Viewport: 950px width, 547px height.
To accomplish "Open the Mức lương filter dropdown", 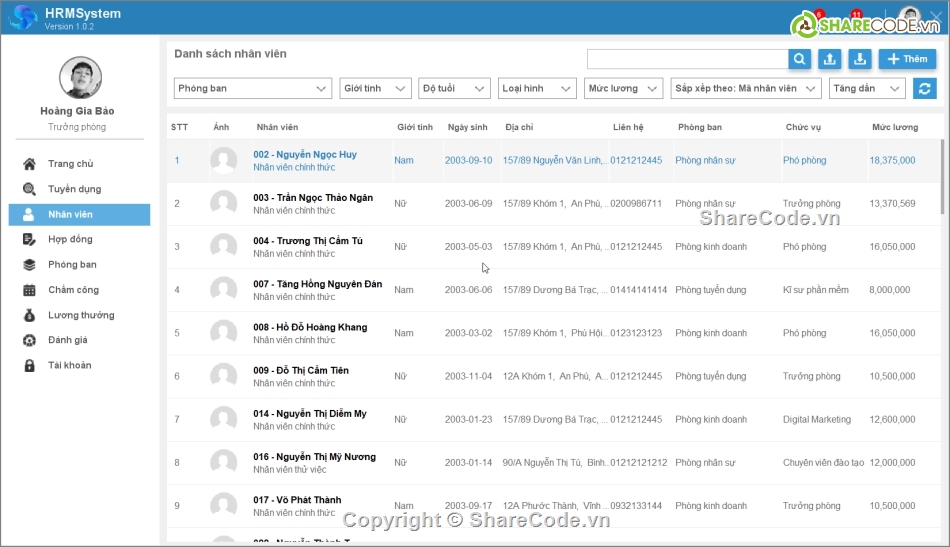I will pos(623,89).
